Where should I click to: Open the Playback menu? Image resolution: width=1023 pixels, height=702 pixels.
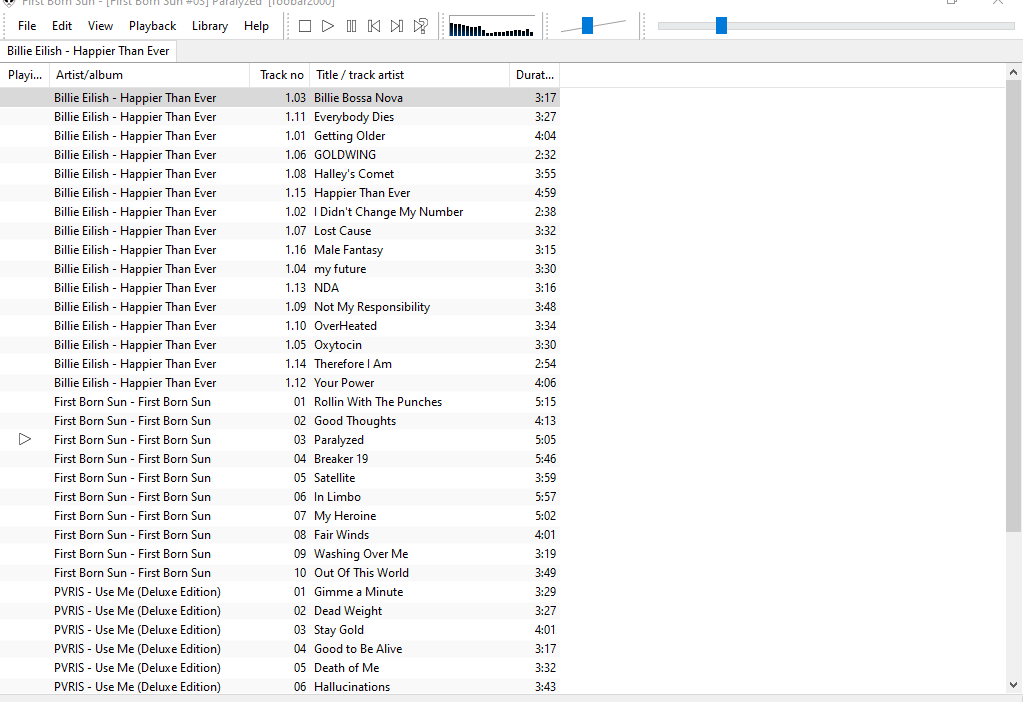153,26
